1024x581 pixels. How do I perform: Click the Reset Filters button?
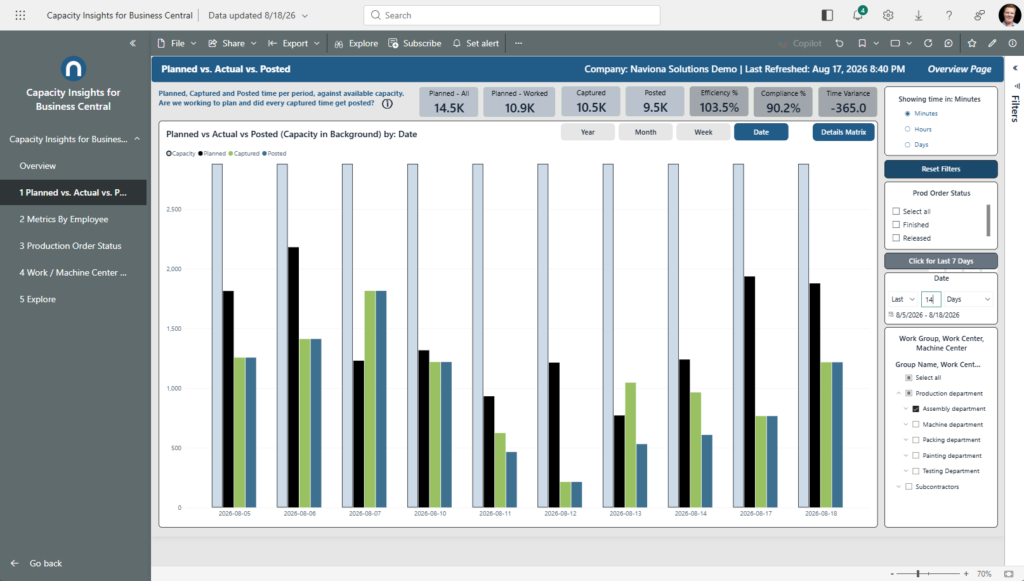tap(940, 169)
